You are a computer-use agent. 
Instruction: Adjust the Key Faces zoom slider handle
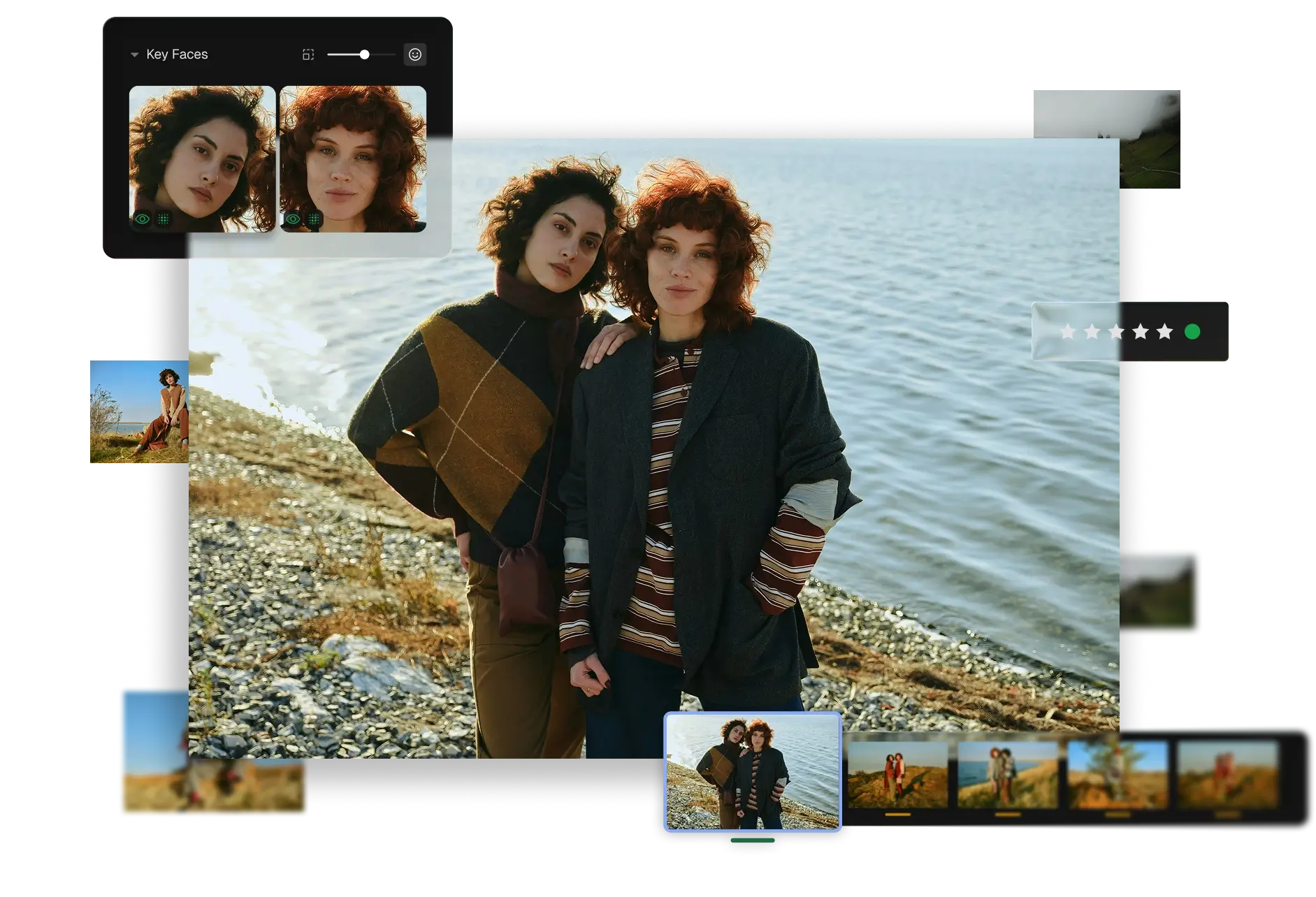click(364, 54)
